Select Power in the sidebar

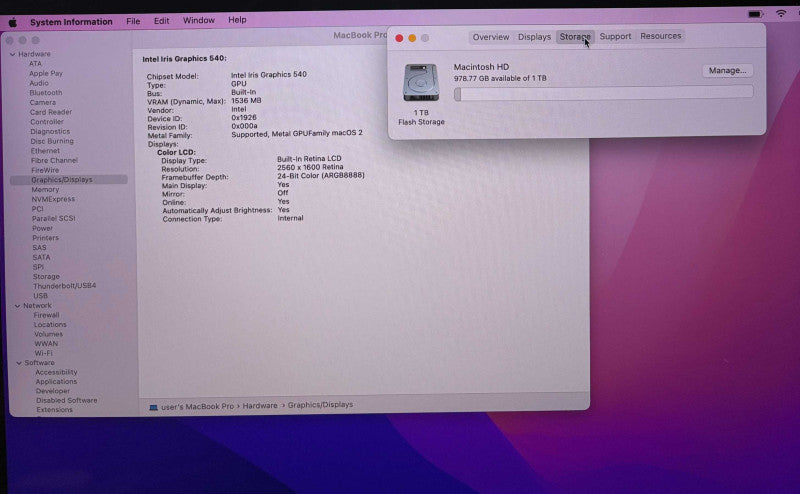42,229
